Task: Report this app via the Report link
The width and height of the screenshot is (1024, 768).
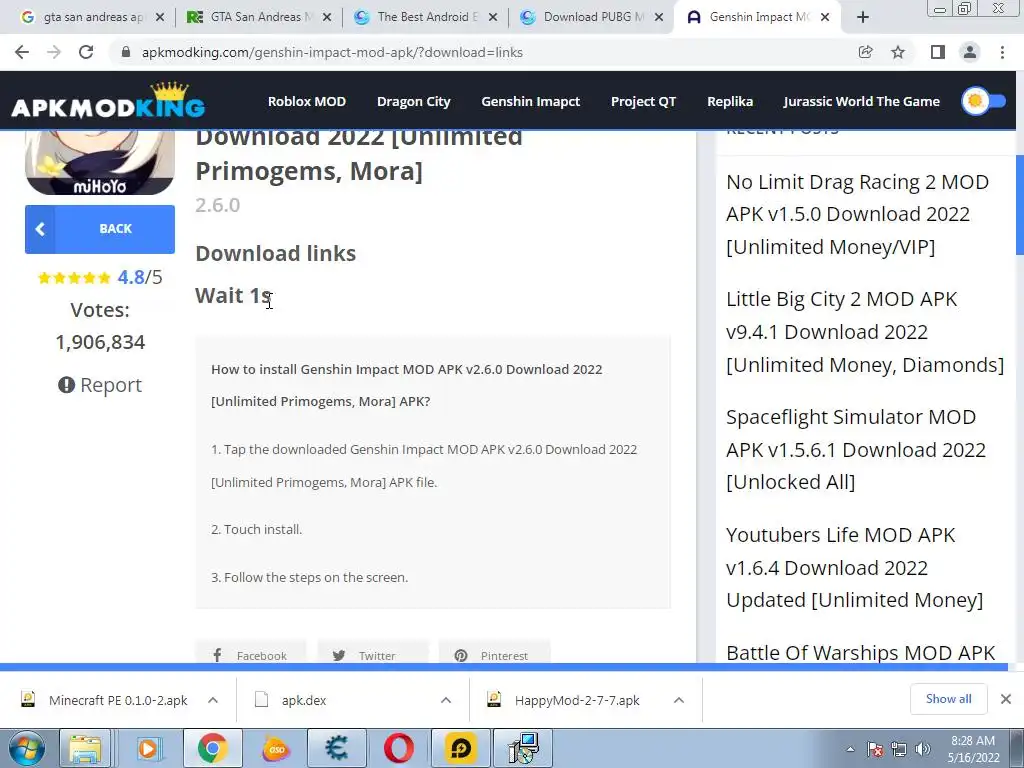Action: point(100,385)
